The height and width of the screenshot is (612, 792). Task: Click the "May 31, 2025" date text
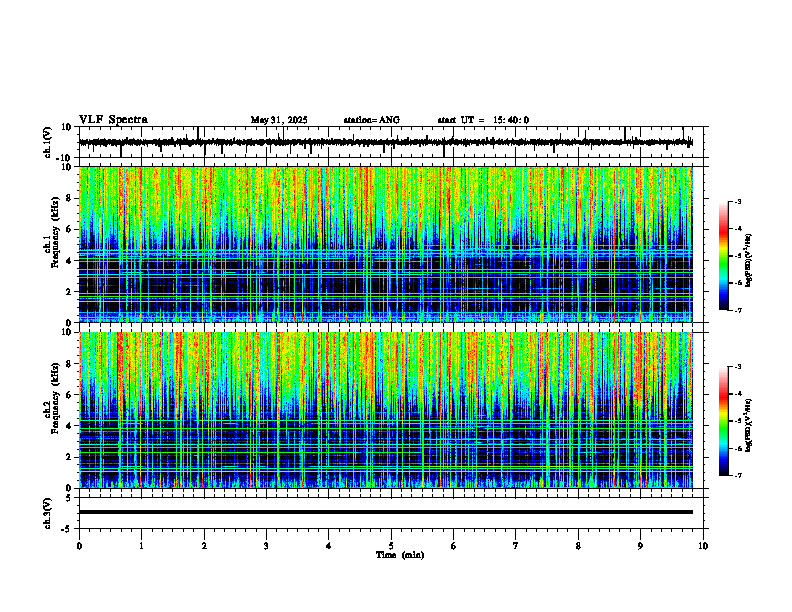[279, 120]
